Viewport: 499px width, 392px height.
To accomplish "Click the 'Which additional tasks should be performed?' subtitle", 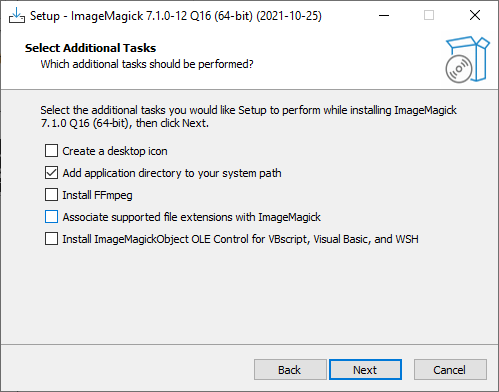I will coord(147,64).
